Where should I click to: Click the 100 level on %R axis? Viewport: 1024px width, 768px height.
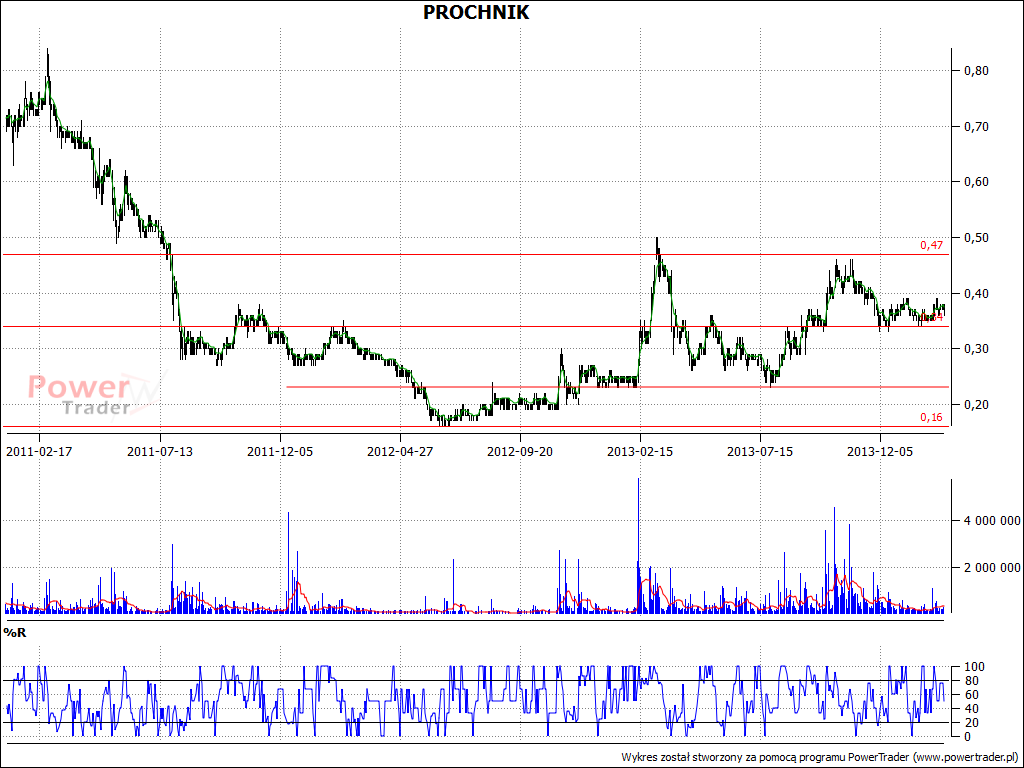click(x=974, y=667)
